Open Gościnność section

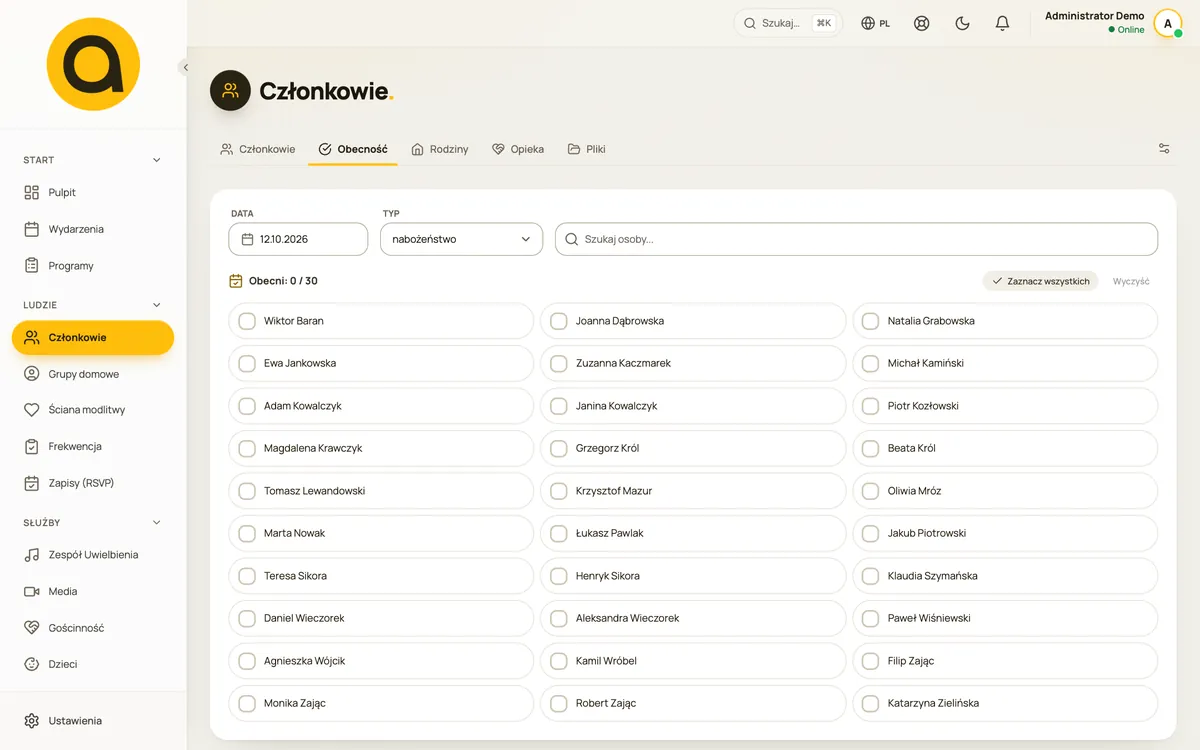93,628
